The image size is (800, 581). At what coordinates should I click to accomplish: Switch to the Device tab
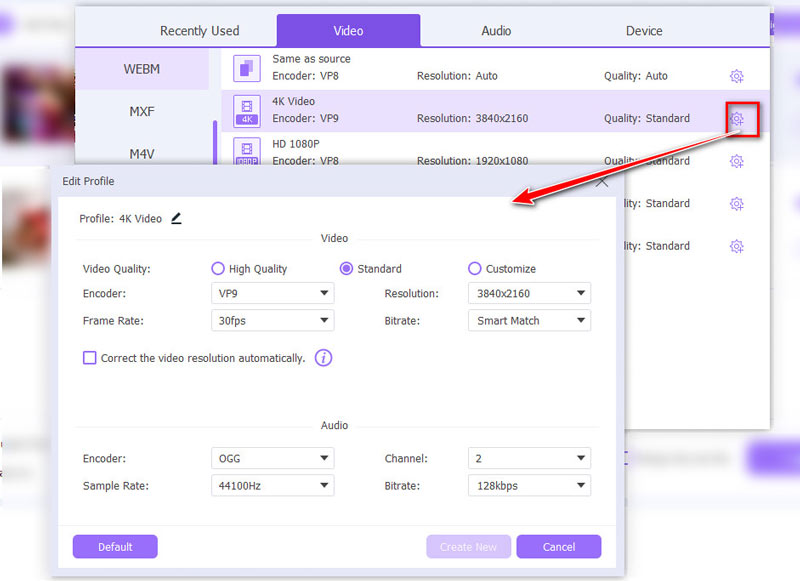[644, 31]
